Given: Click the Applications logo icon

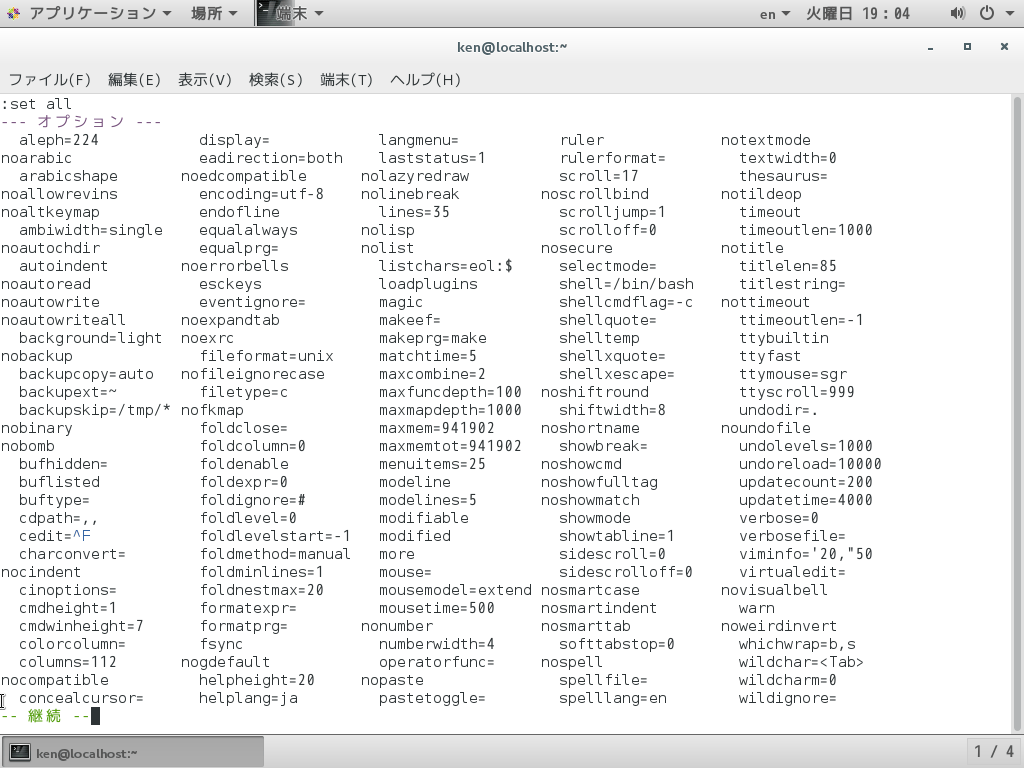Looking at the screenshot, I should pyautogui.click(x=14, y=13).
